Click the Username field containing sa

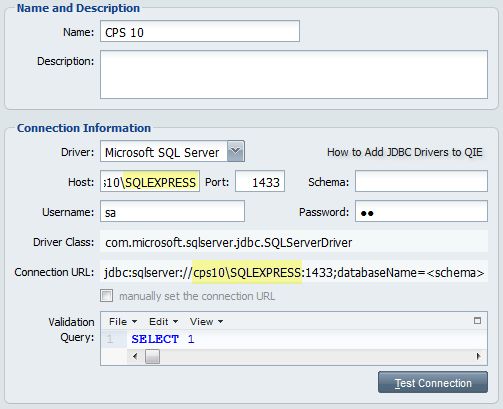pos(172,211)
